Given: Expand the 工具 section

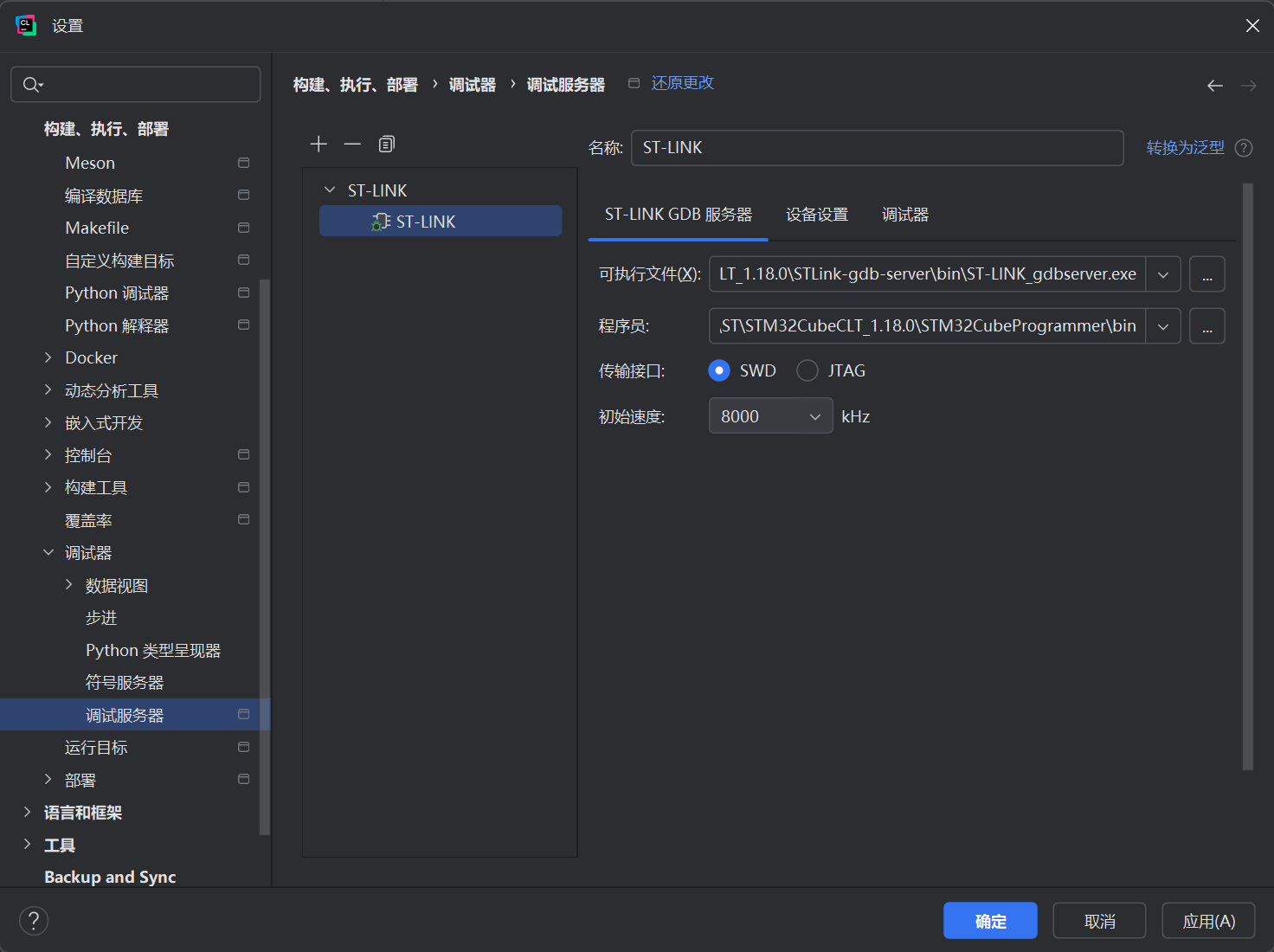Looking at the screenshot, I should tap(28, 845).
